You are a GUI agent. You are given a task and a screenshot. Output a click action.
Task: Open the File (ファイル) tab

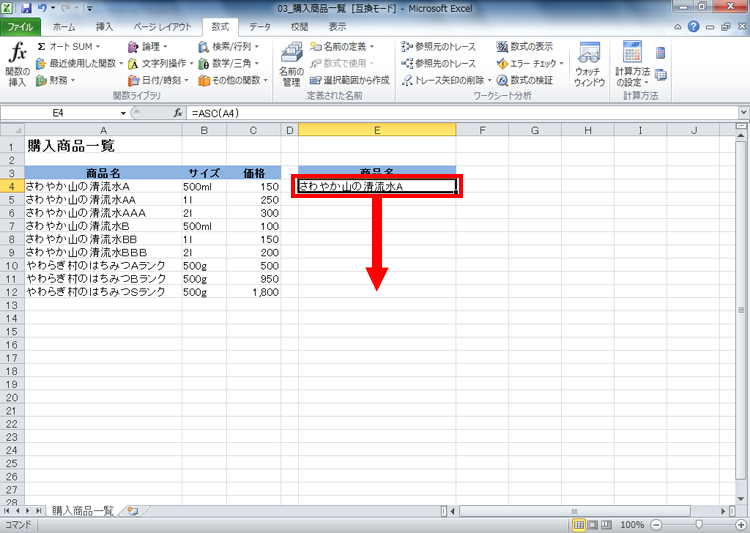click(20, 27)
